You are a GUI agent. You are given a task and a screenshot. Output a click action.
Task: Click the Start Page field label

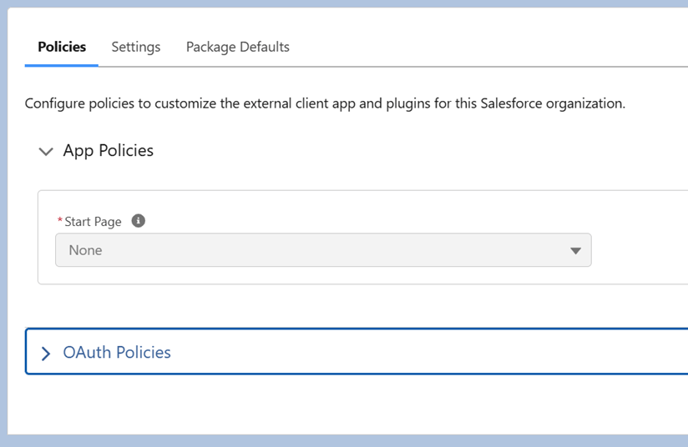(94, 221)
